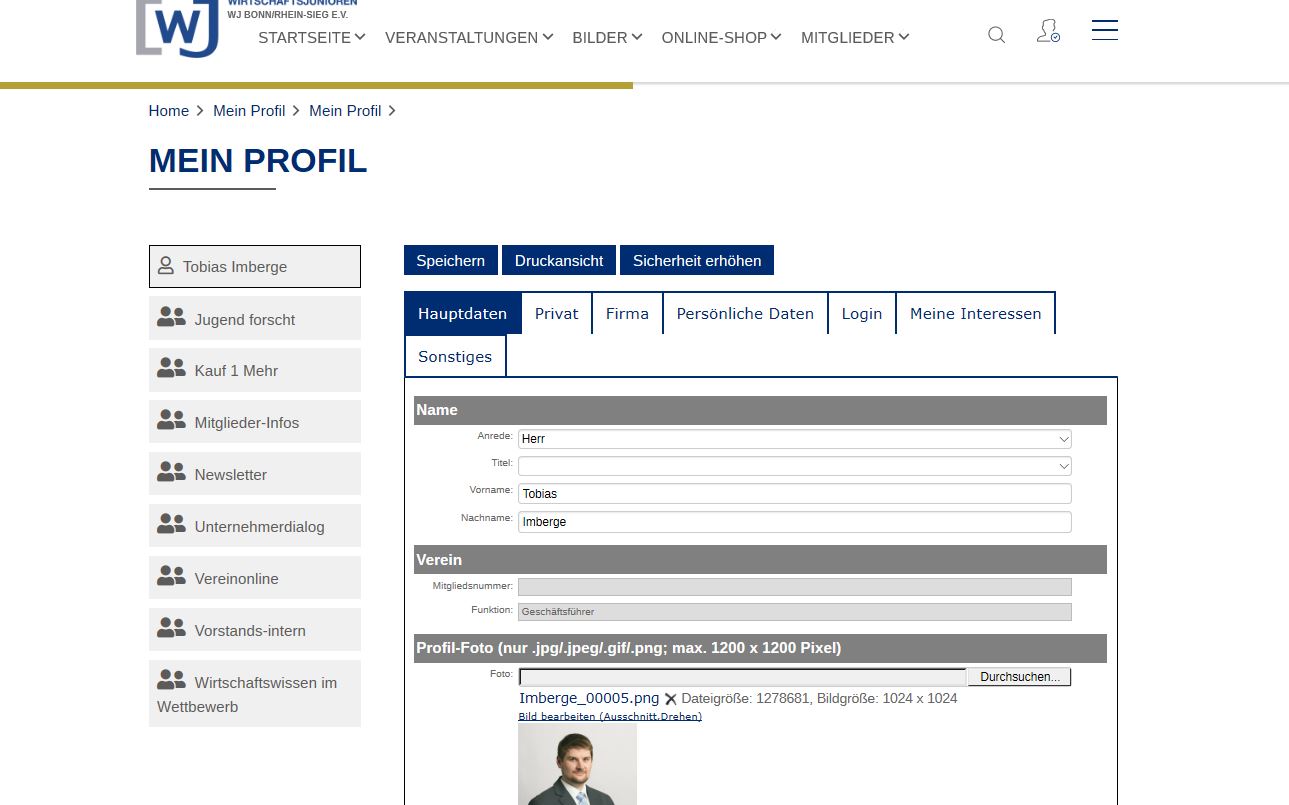This screenshot has width=1289, height=805.
Task: Click the WJ logo
Action: (x=177, y=28)
